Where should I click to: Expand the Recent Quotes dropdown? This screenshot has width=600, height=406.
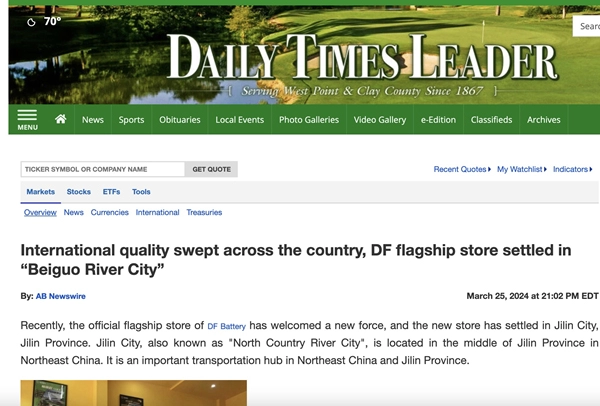click(x=462, y=170)
